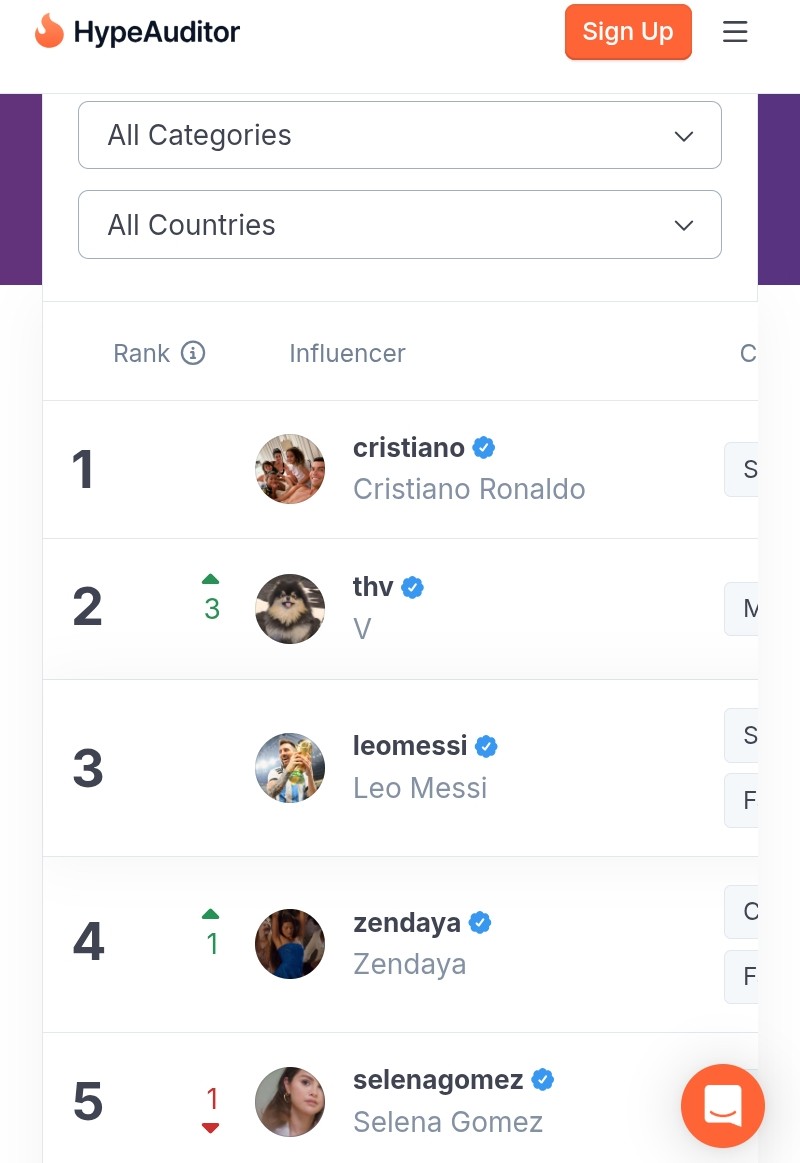Open the orange chat support bubble
Screen dimensions: 800x1163
722,1105
